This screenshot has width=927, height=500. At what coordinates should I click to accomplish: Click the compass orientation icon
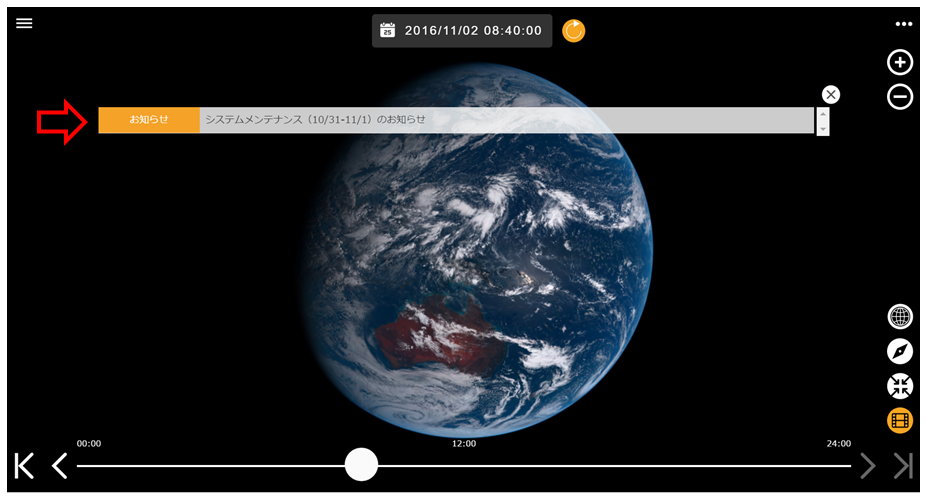(x=900, y=351)
